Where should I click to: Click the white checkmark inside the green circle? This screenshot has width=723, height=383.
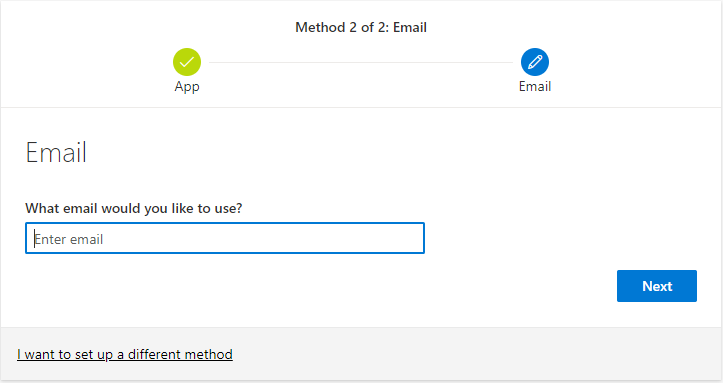187,62
